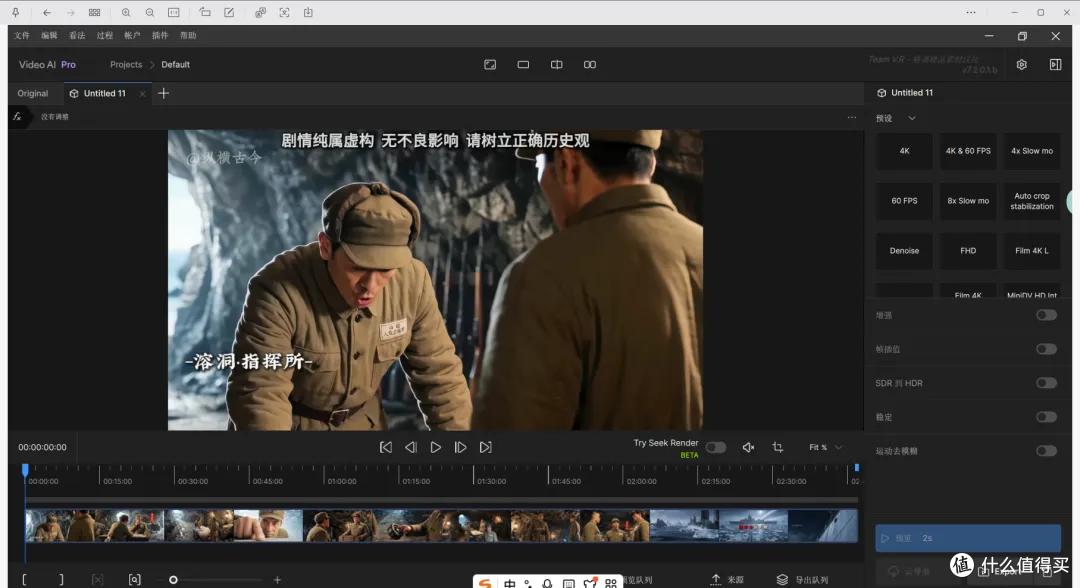1080x588 pixels.
Task: Click the crop tool icon
Action: 778,448
